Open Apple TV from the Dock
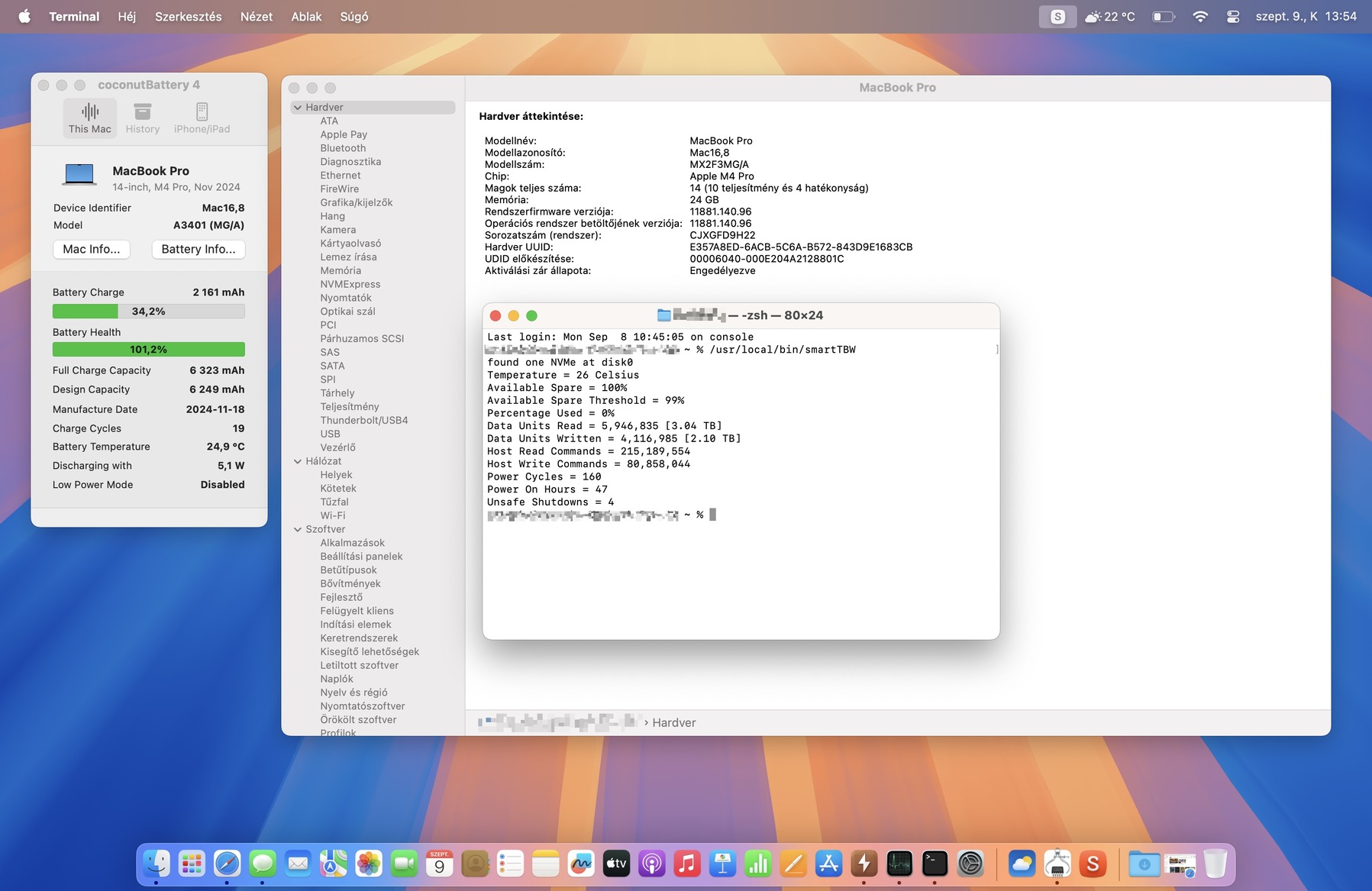 616,864
